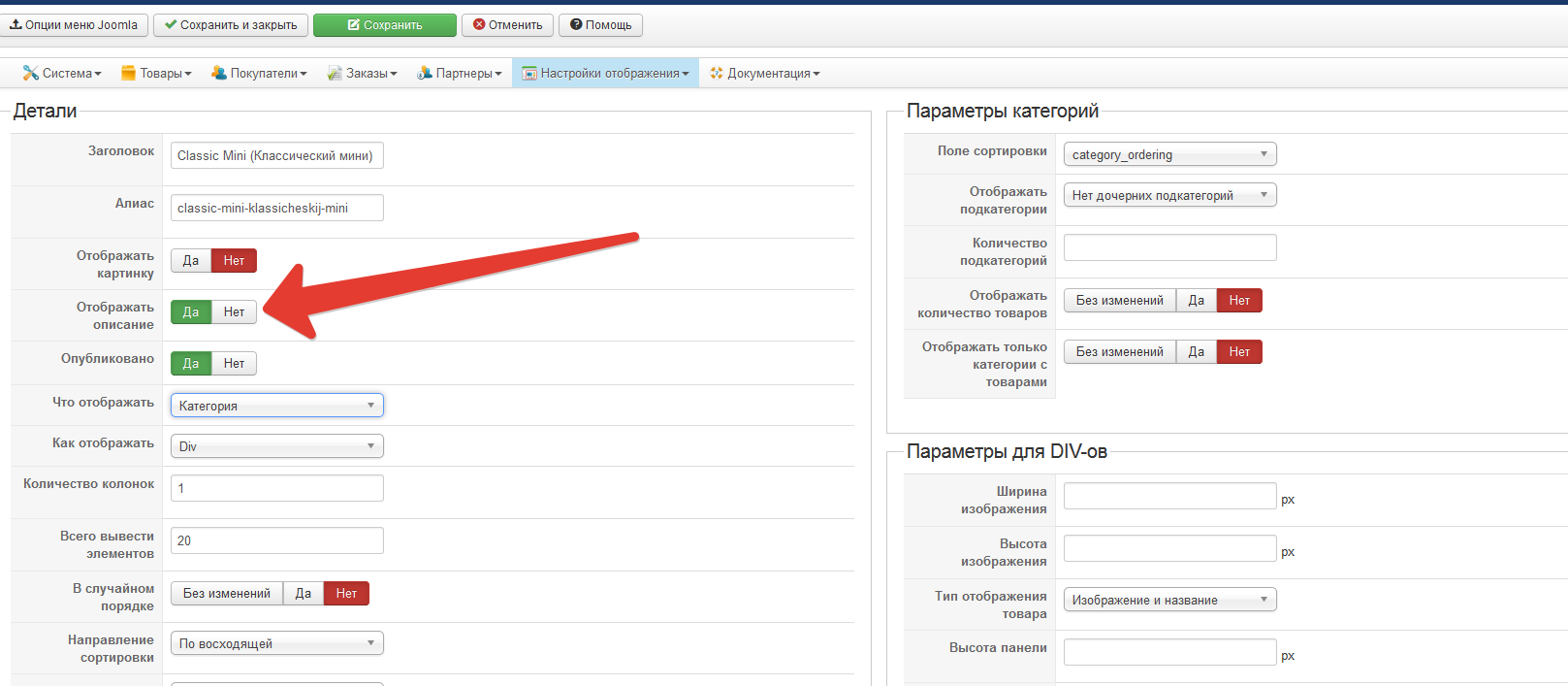Open the Поле сортировки category_ordering dropdown
1568x686 pixels.
point(1170,154)
